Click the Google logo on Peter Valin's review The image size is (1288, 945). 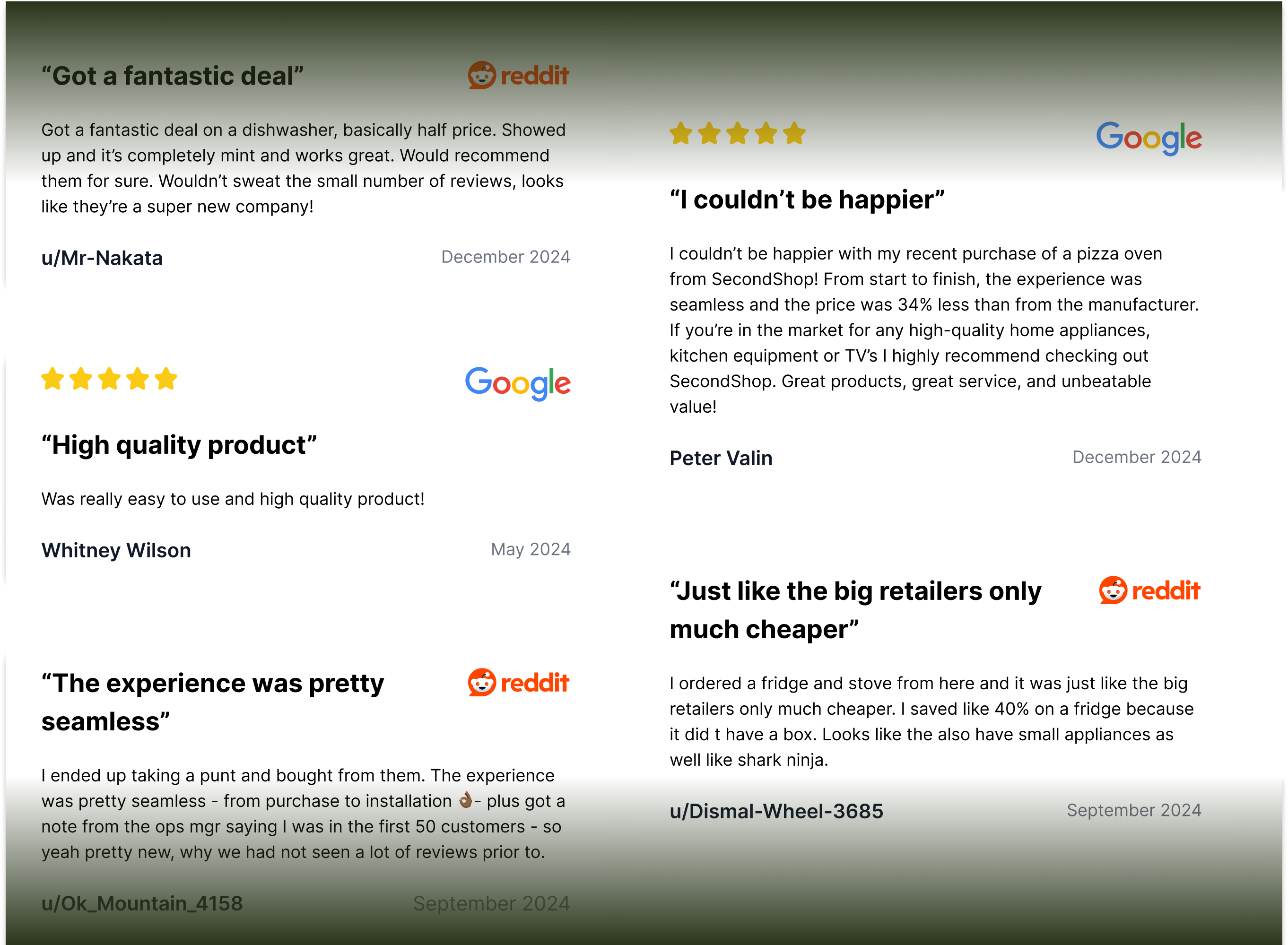pyautogui.click(x=1149, y=138)
